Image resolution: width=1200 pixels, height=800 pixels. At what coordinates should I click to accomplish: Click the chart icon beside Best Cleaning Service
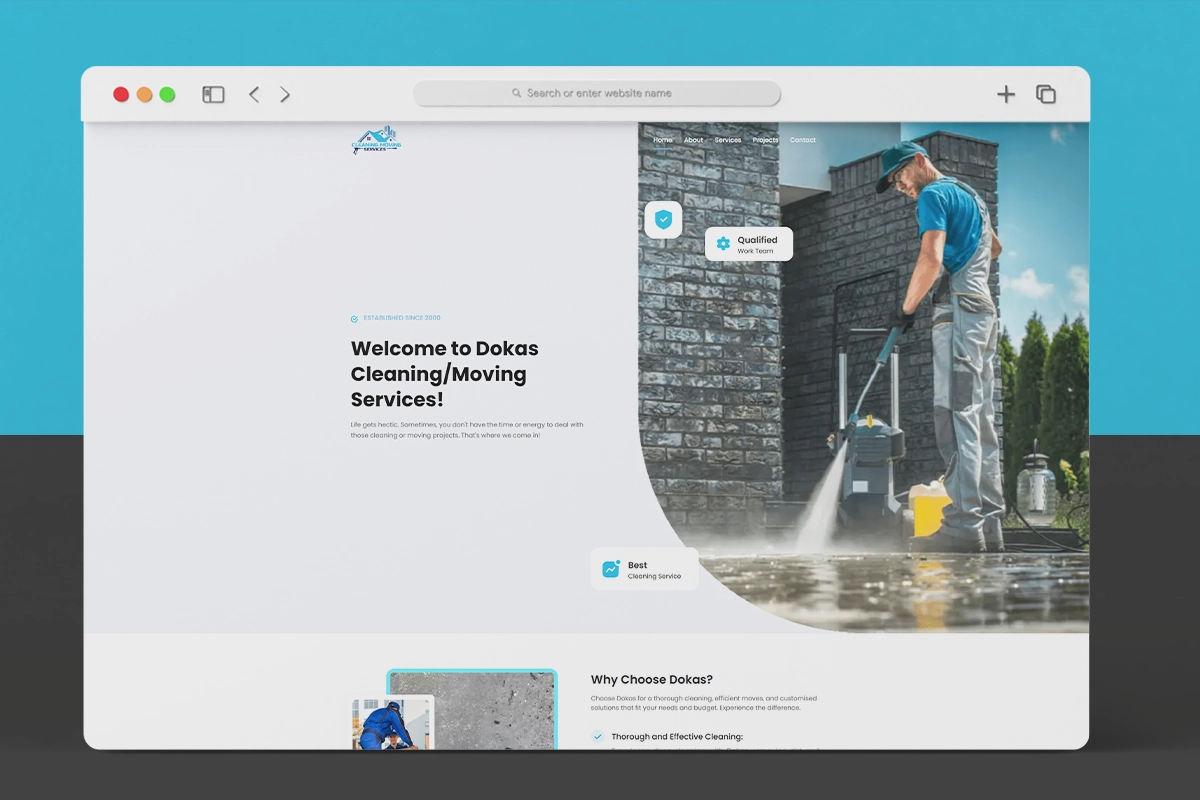(x=611, y=569)
